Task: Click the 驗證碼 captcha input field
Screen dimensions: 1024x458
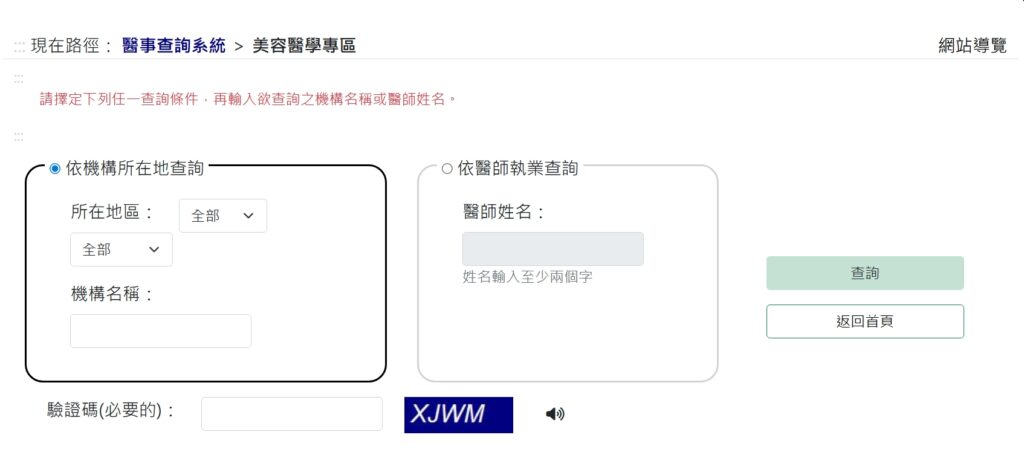Action: (x=291, y=414)
